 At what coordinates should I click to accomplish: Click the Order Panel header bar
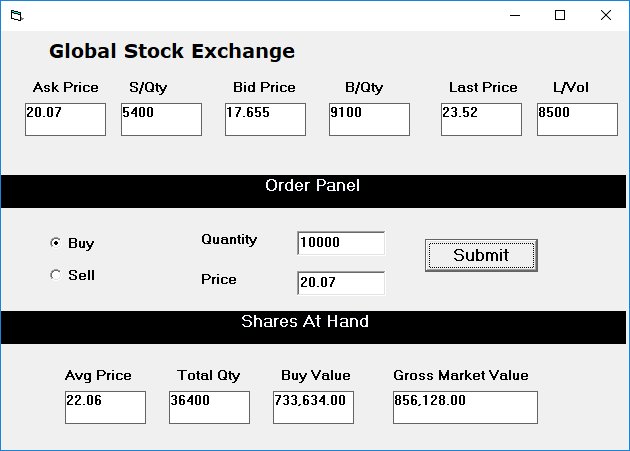[313, 191]
